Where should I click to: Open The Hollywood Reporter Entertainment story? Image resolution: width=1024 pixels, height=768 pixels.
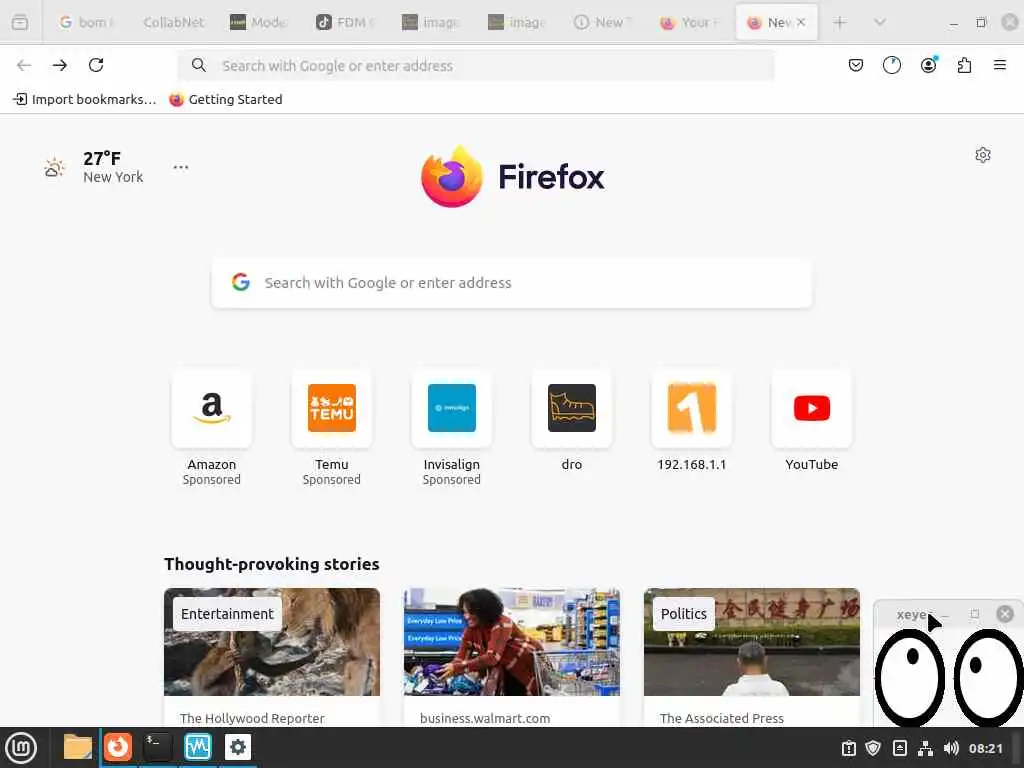tap(272, 657)
